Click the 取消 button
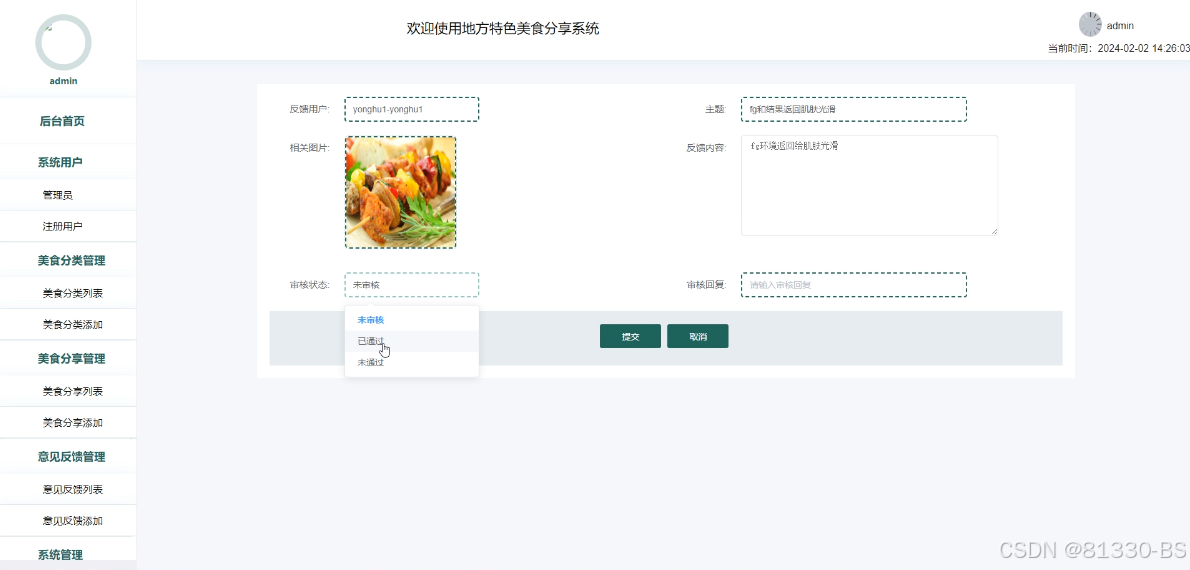The image size is (1190, 570). 697,336
